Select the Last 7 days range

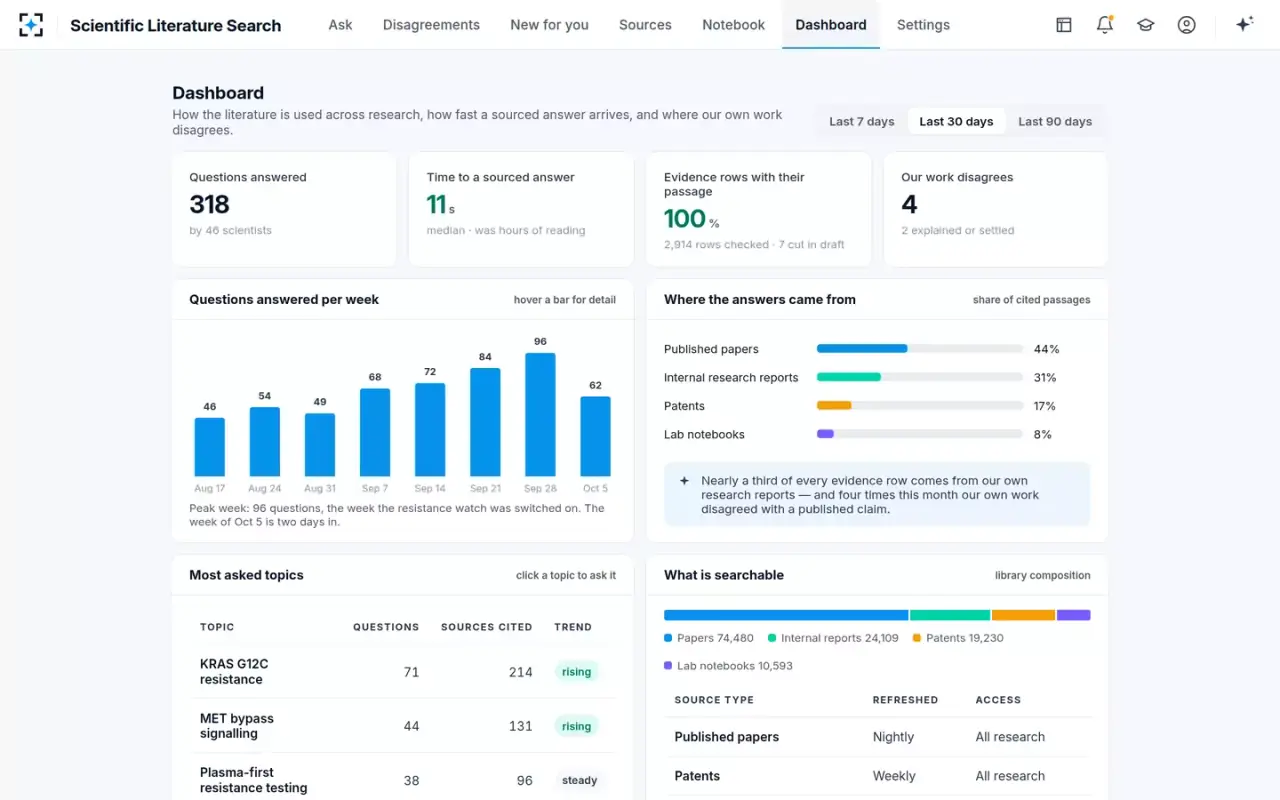click(862, 121)
